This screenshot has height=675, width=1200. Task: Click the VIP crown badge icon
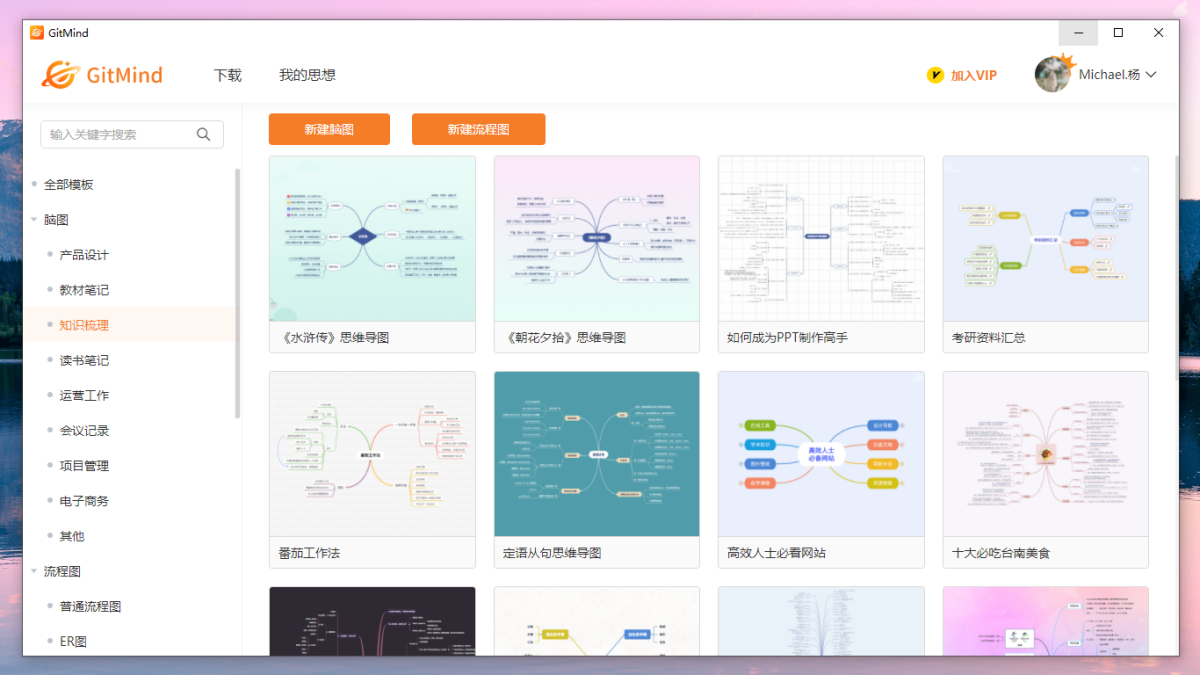click(935, 75)
